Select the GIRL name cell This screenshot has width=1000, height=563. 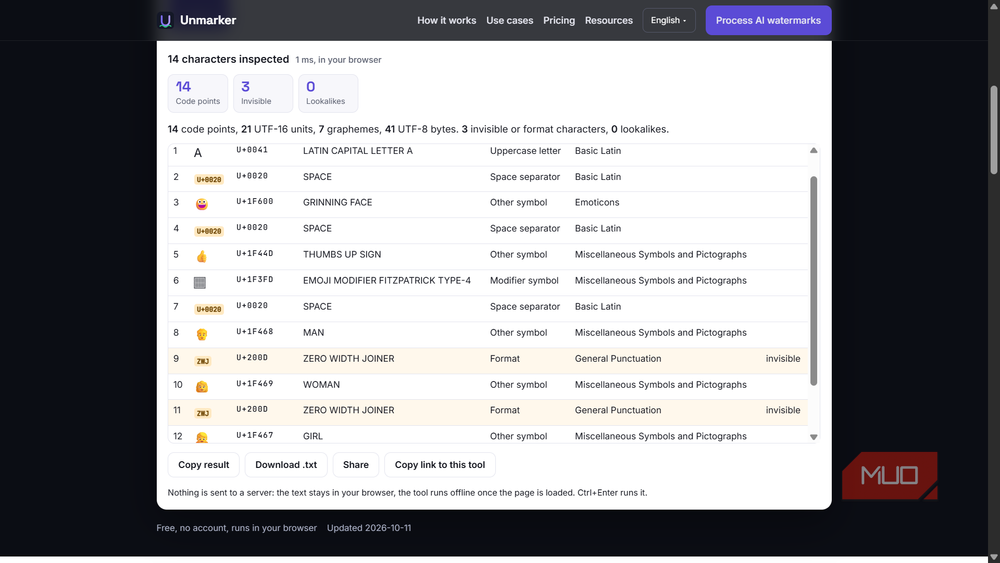click(312, 436)
